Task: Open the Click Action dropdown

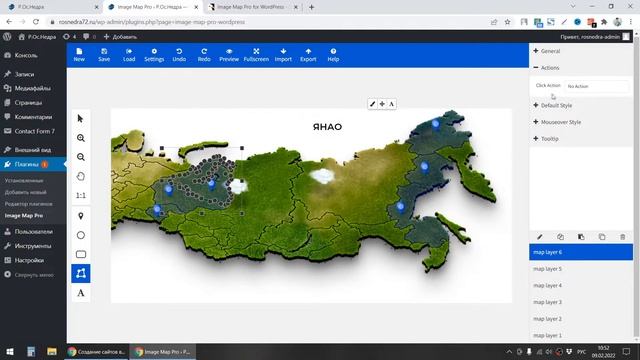Action: click(x=597, y=86)
